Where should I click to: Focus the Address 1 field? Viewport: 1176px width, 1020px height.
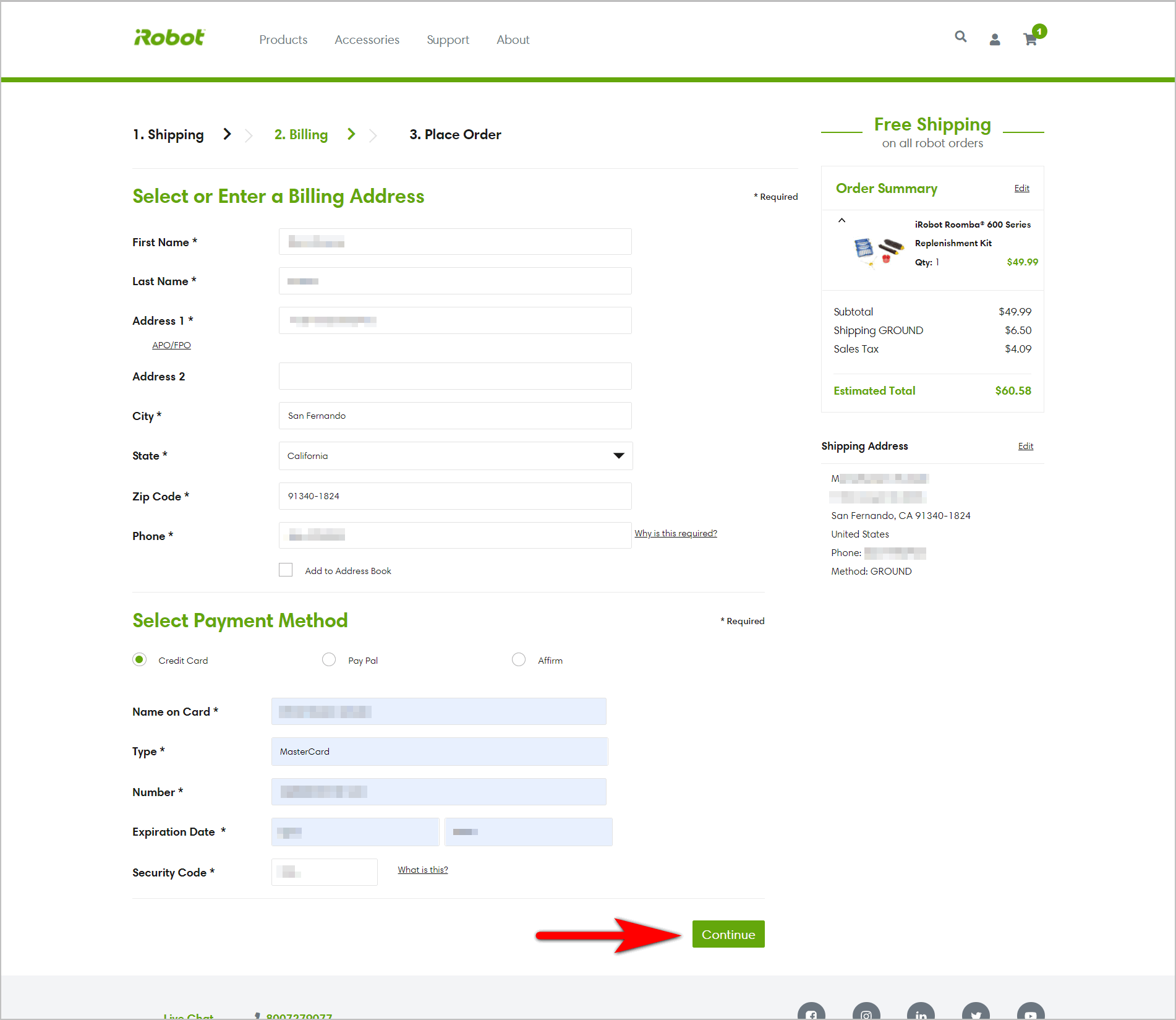click(456, 320)
